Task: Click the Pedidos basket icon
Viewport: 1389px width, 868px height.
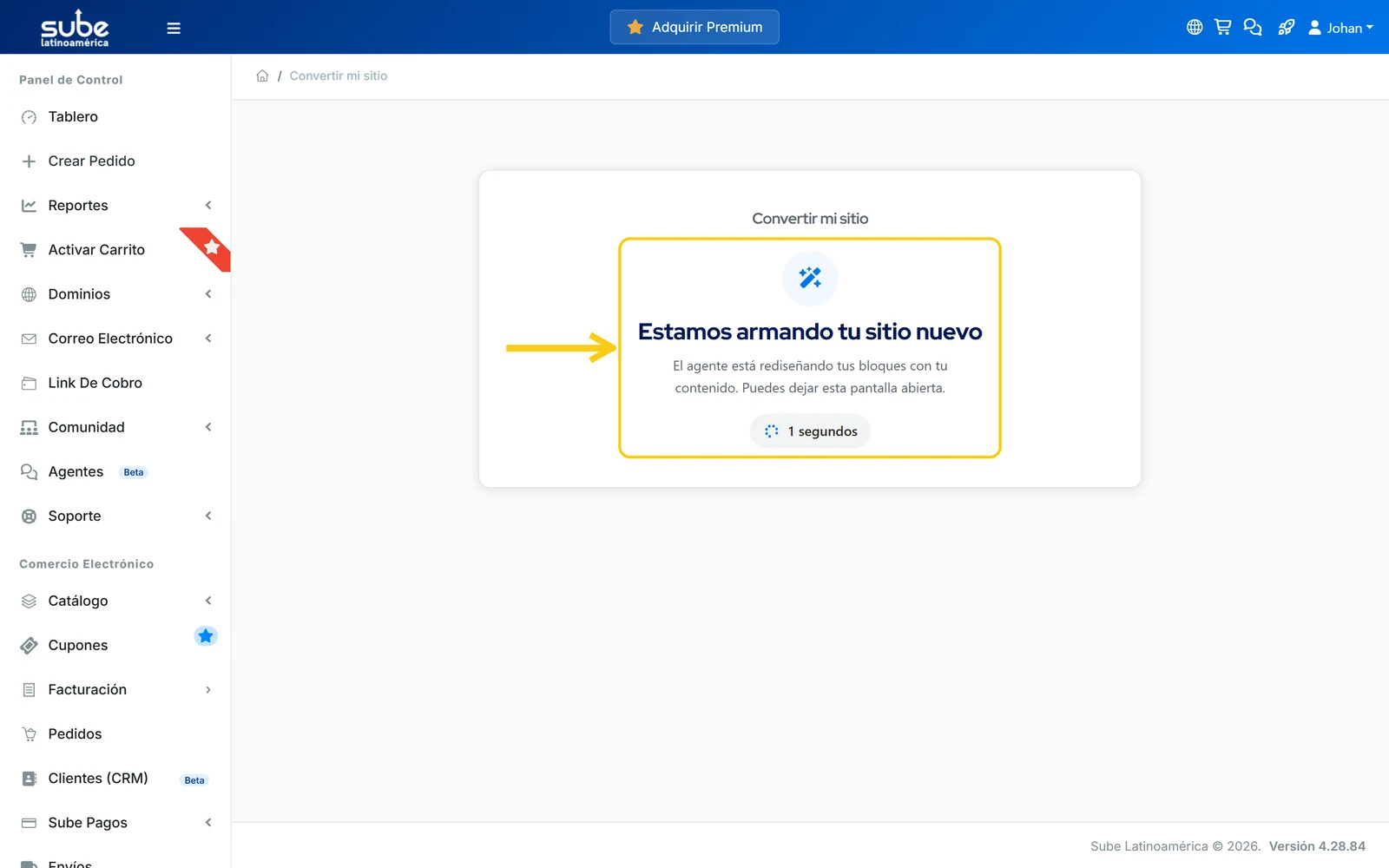Action: [29, 734]
